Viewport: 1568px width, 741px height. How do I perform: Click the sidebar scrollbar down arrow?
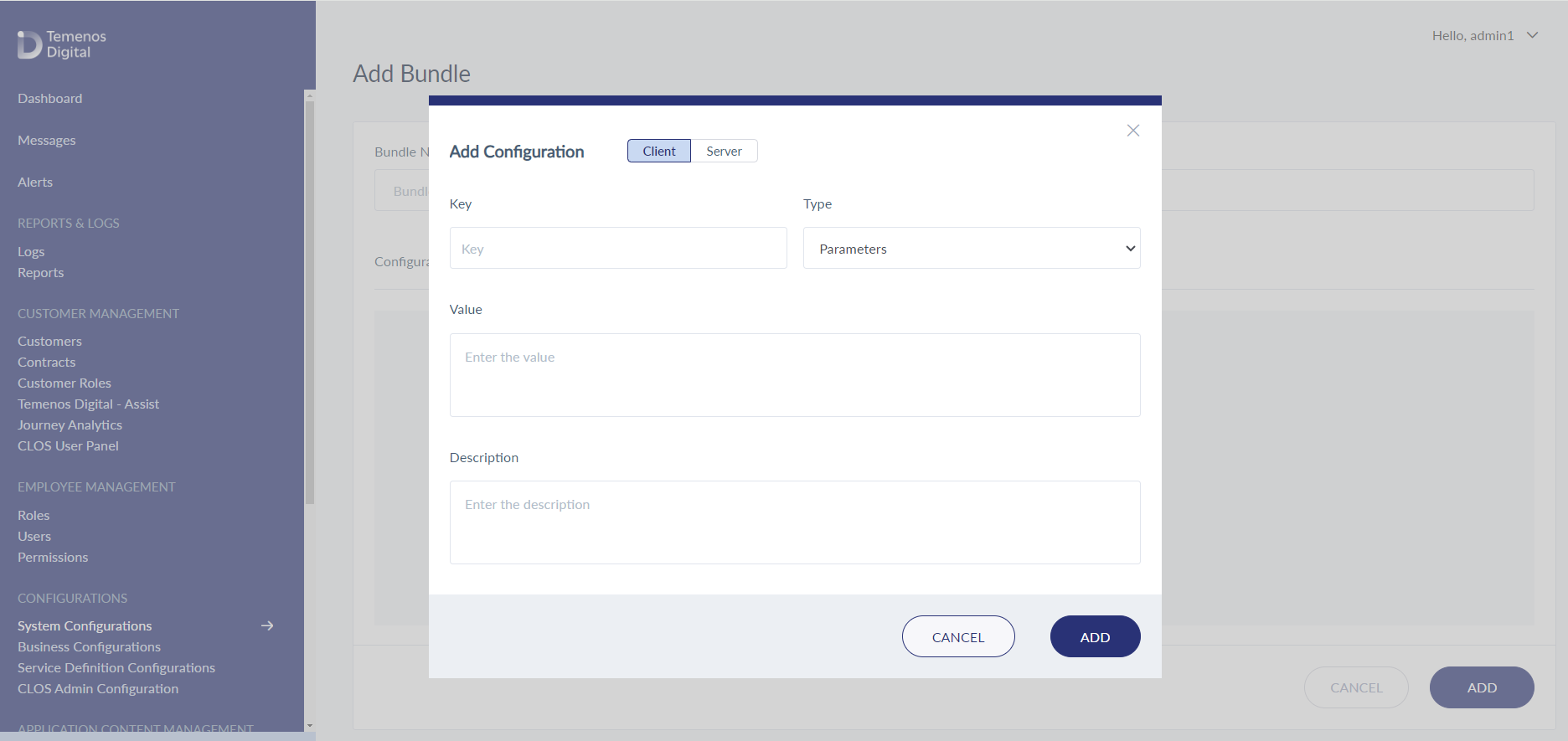(x=310, y=726)
